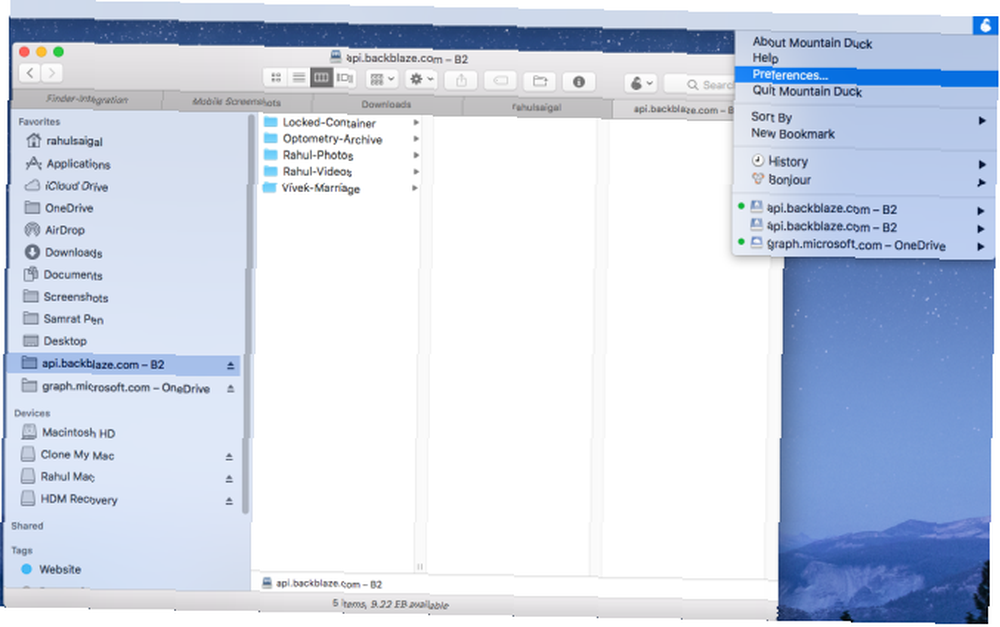Eject the Clone My Mac disk
Image resolution: width=1000 pixels, height=627 pixels.
coord(228,457)
